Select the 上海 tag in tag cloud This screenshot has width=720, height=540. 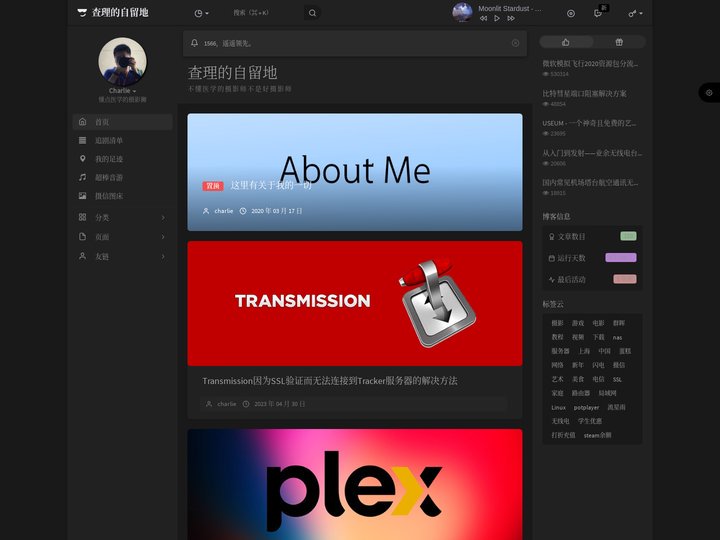[584, 351]
